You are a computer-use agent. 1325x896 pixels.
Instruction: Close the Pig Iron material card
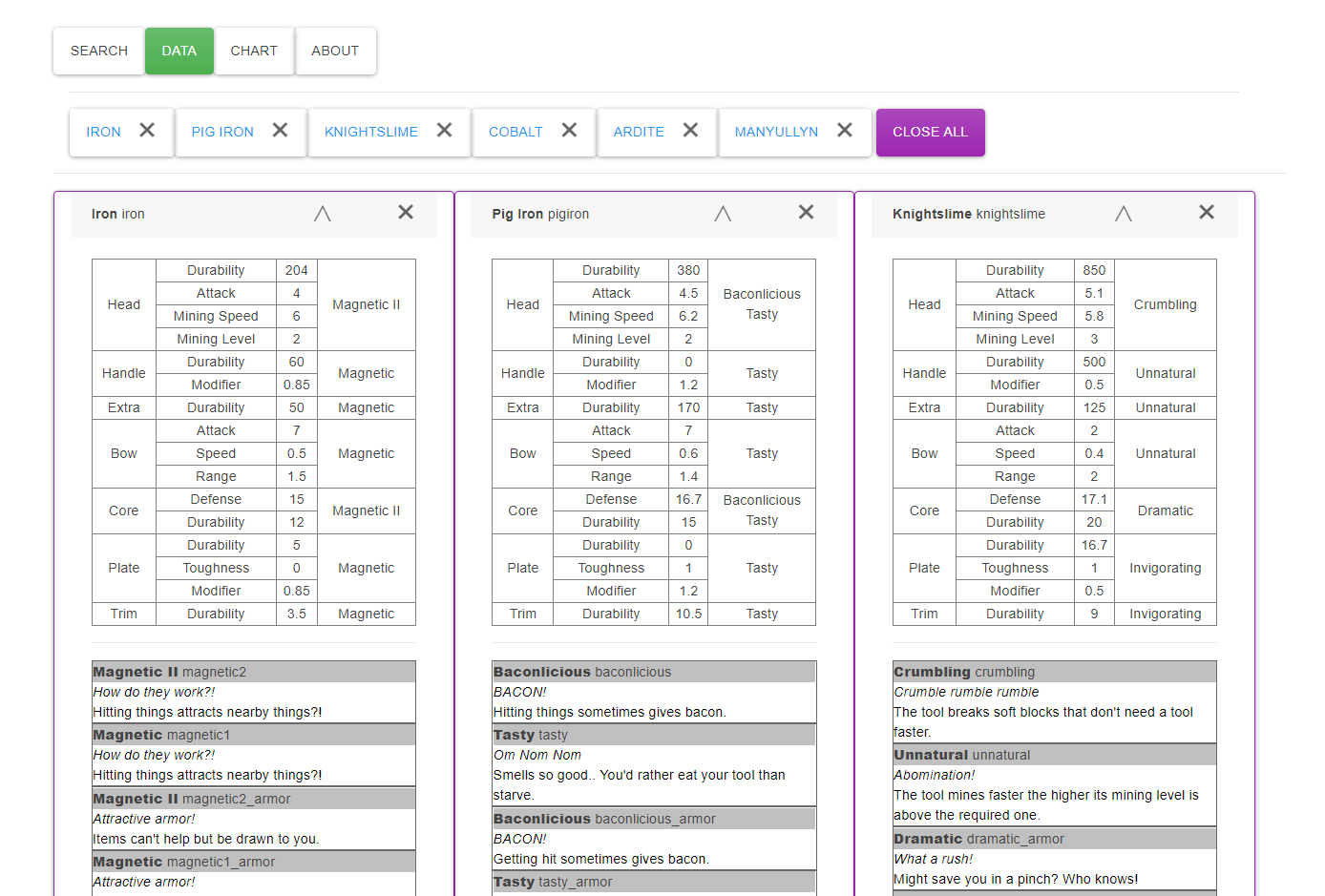[x=806, y=213]
